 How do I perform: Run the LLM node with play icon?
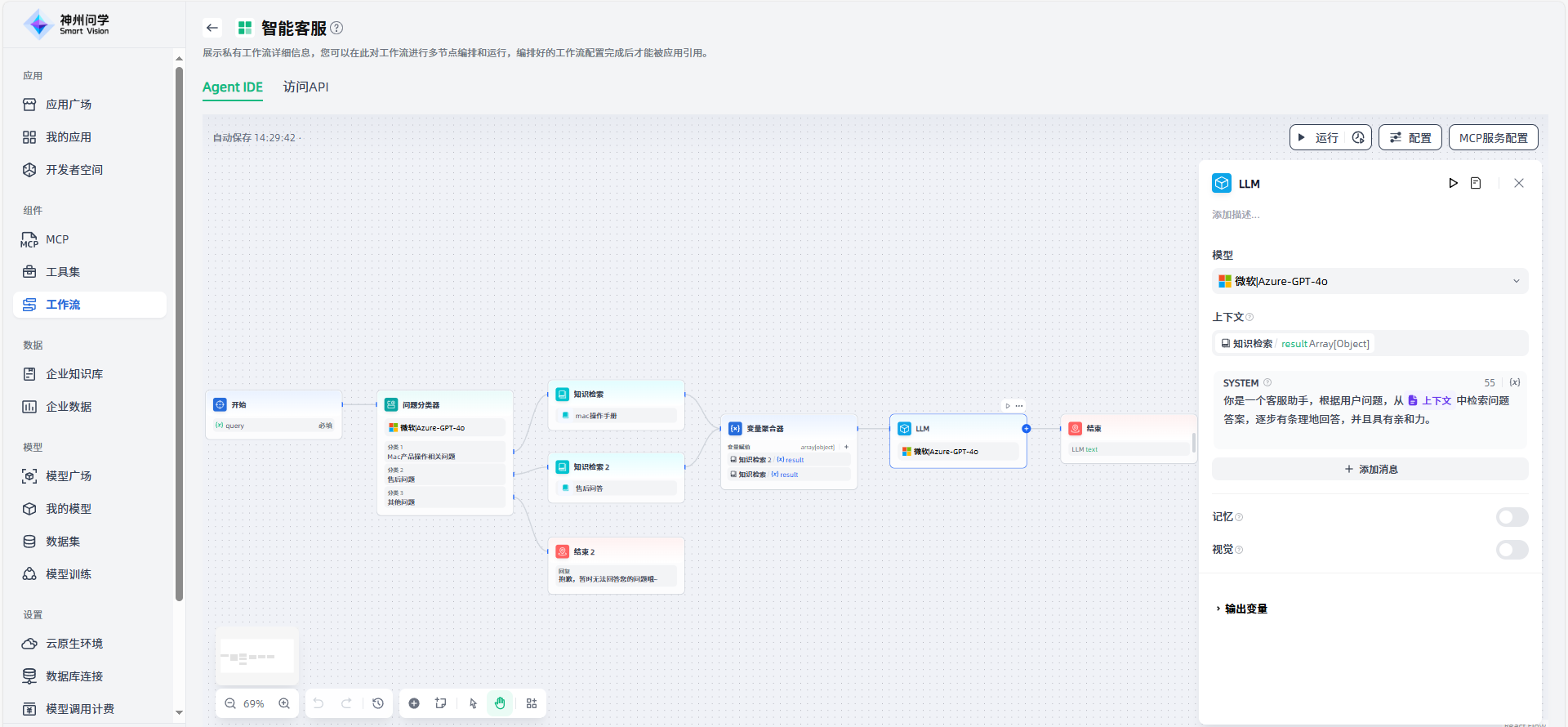tap(1453, 183)
